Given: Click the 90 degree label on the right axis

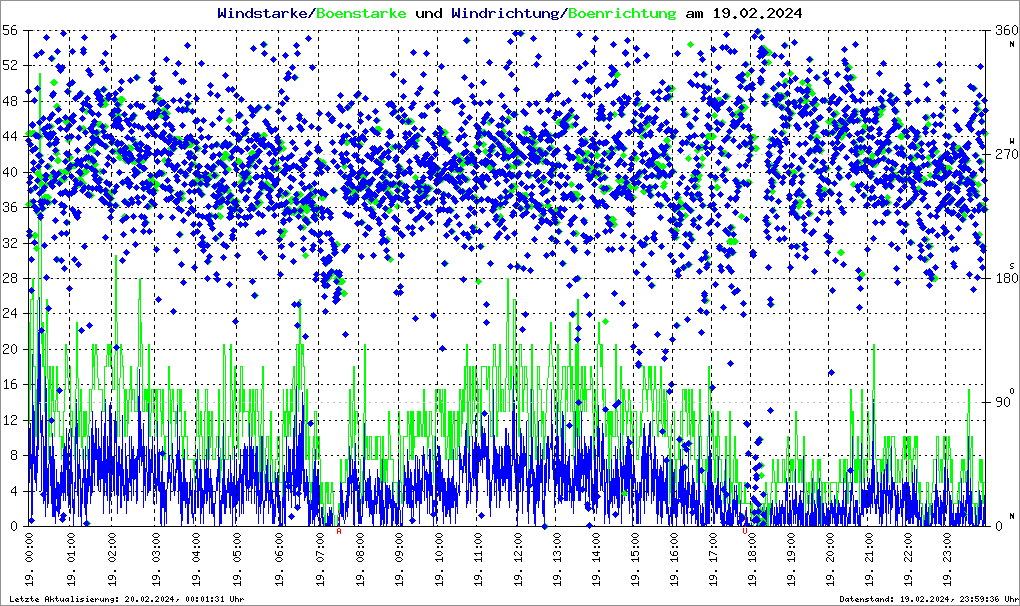Looking at the screenshot, I should pos(1004,403).
